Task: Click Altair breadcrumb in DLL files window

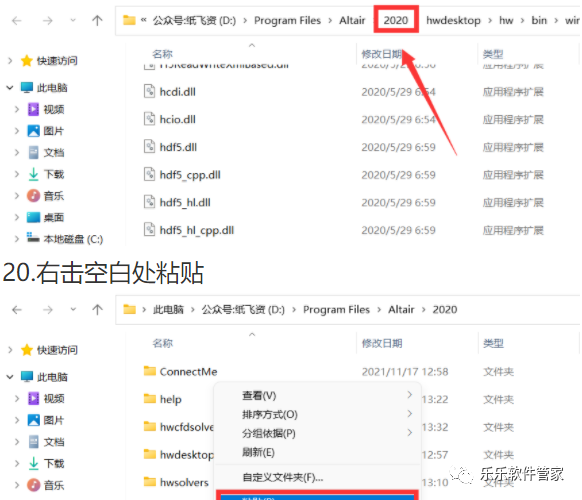Action: (x=352, y=20)
